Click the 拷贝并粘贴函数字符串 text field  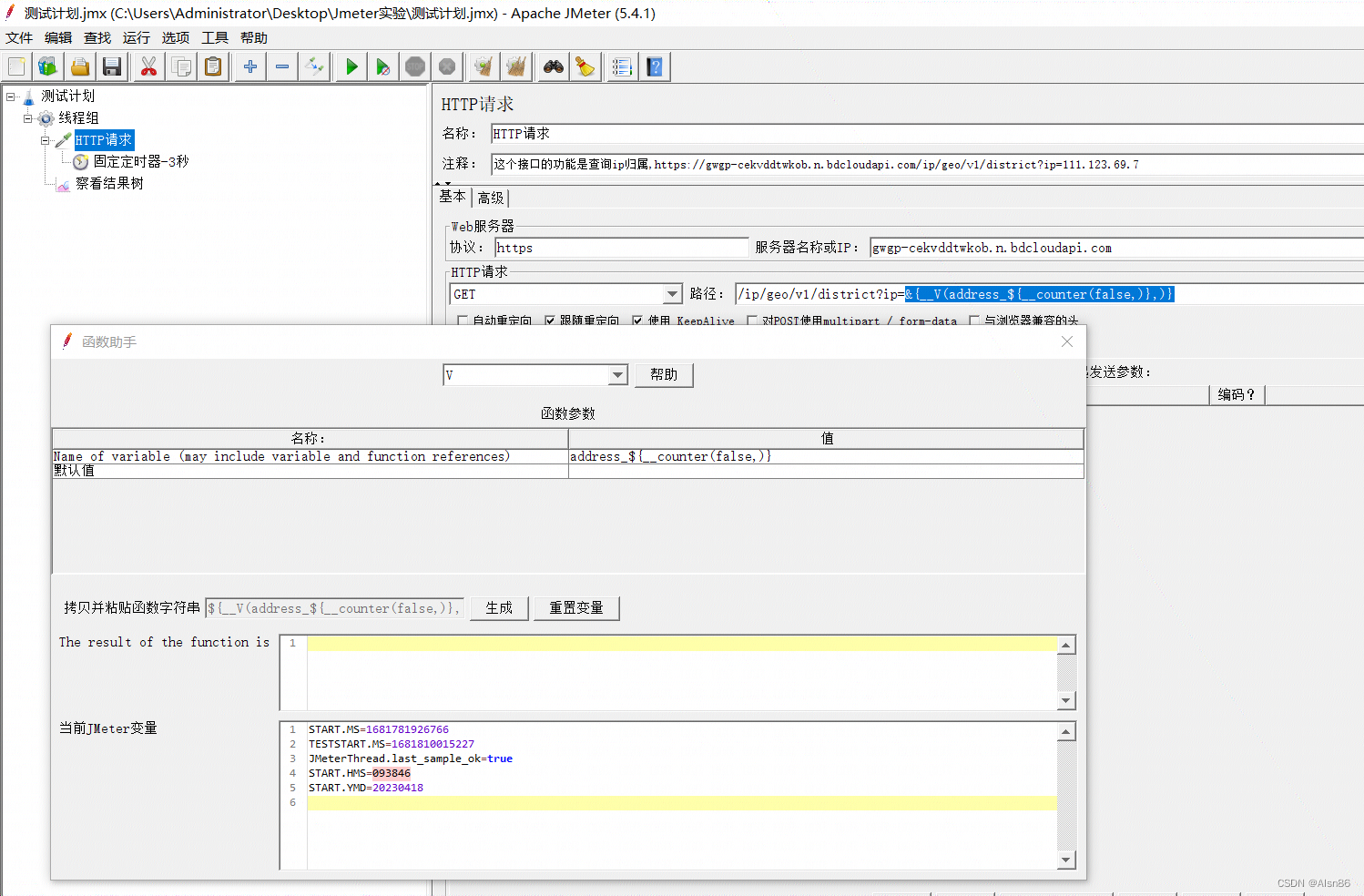[334, 608]
